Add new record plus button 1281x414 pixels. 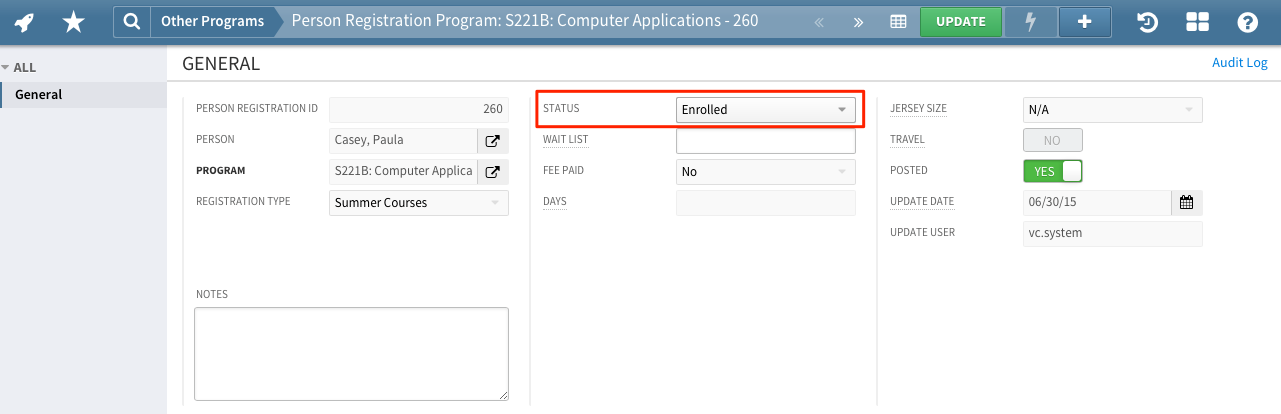point(1085,21)
